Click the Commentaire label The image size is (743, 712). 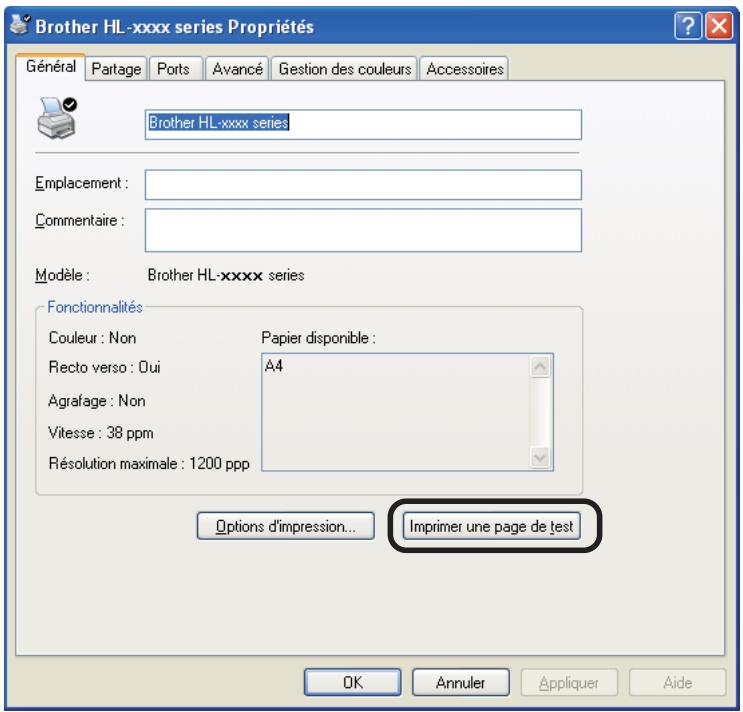pos(80,220)
